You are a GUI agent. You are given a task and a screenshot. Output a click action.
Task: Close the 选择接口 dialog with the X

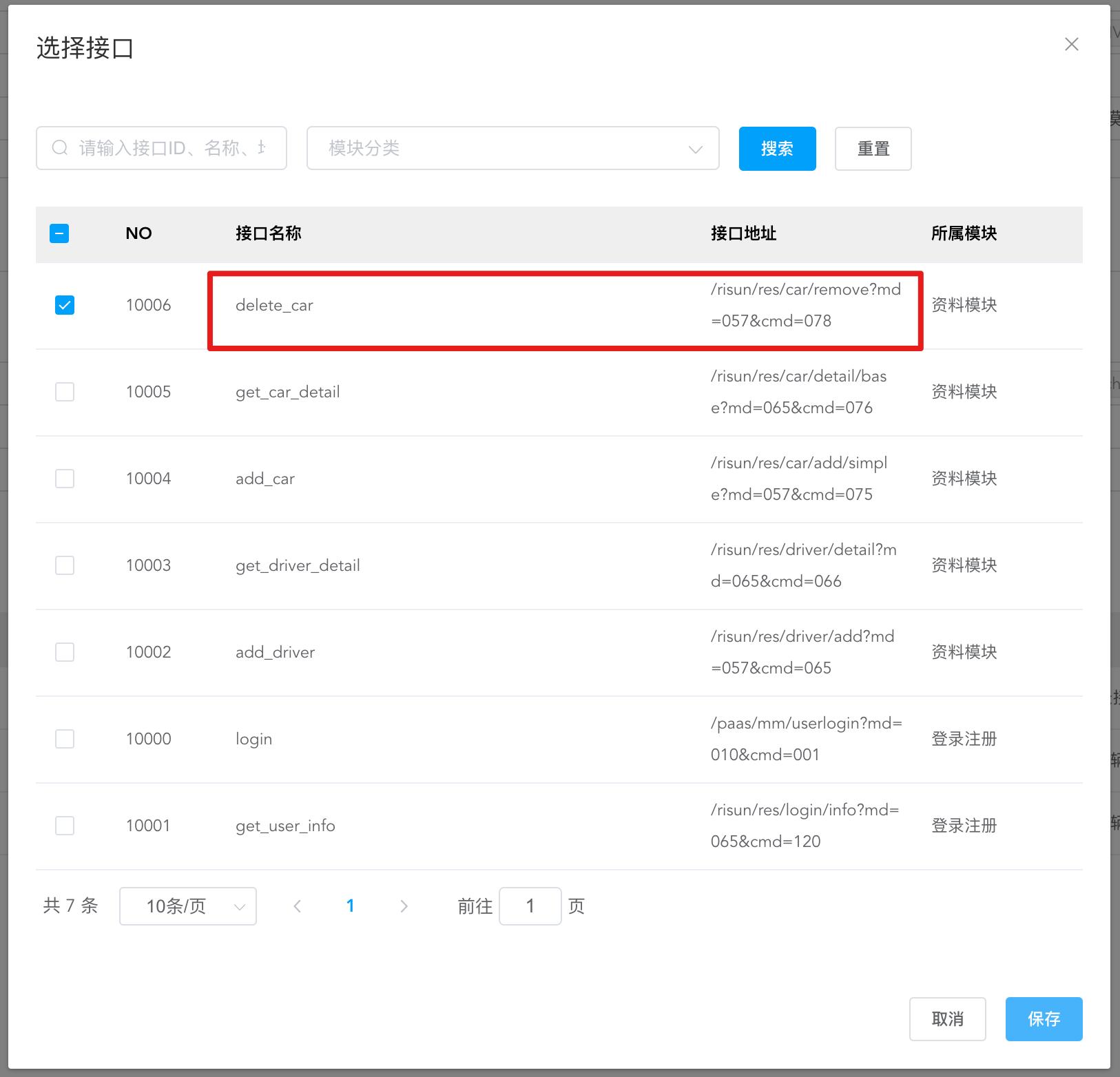(x=1072, y=44)
